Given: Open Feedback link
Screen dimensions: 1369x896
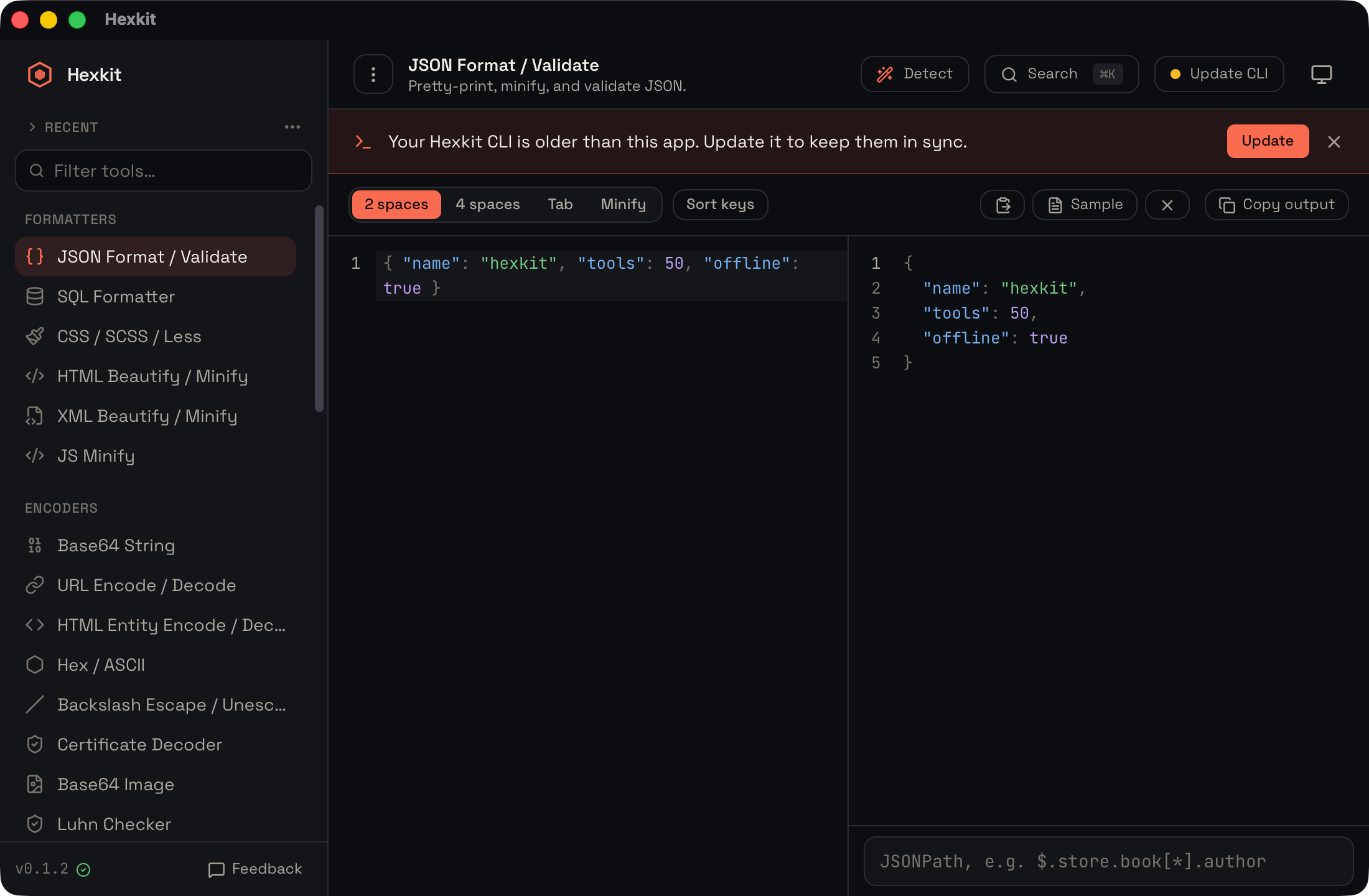Looking at the screenshot, I should point(255,869).
